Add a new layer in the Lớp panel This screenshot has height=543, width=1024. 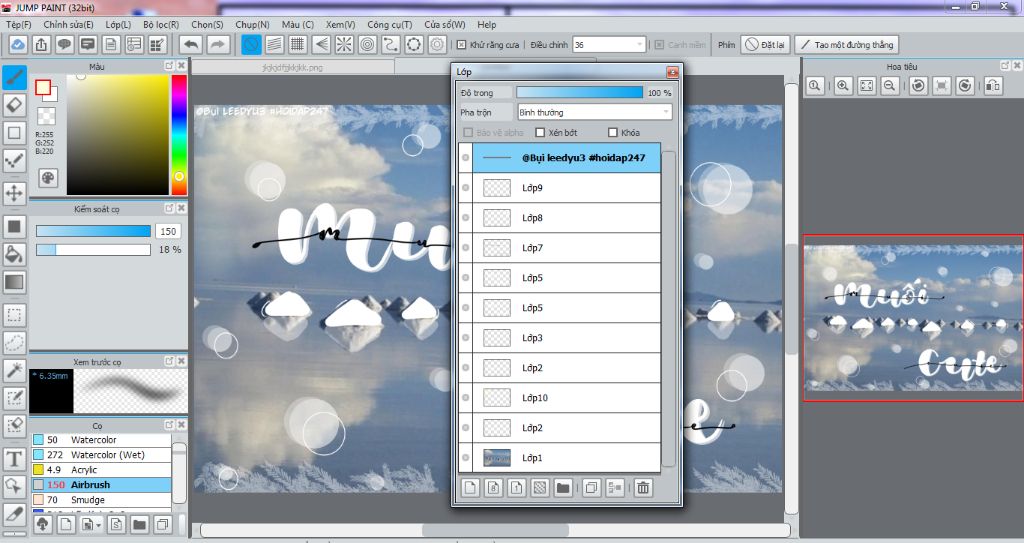(x=471, y=487)
